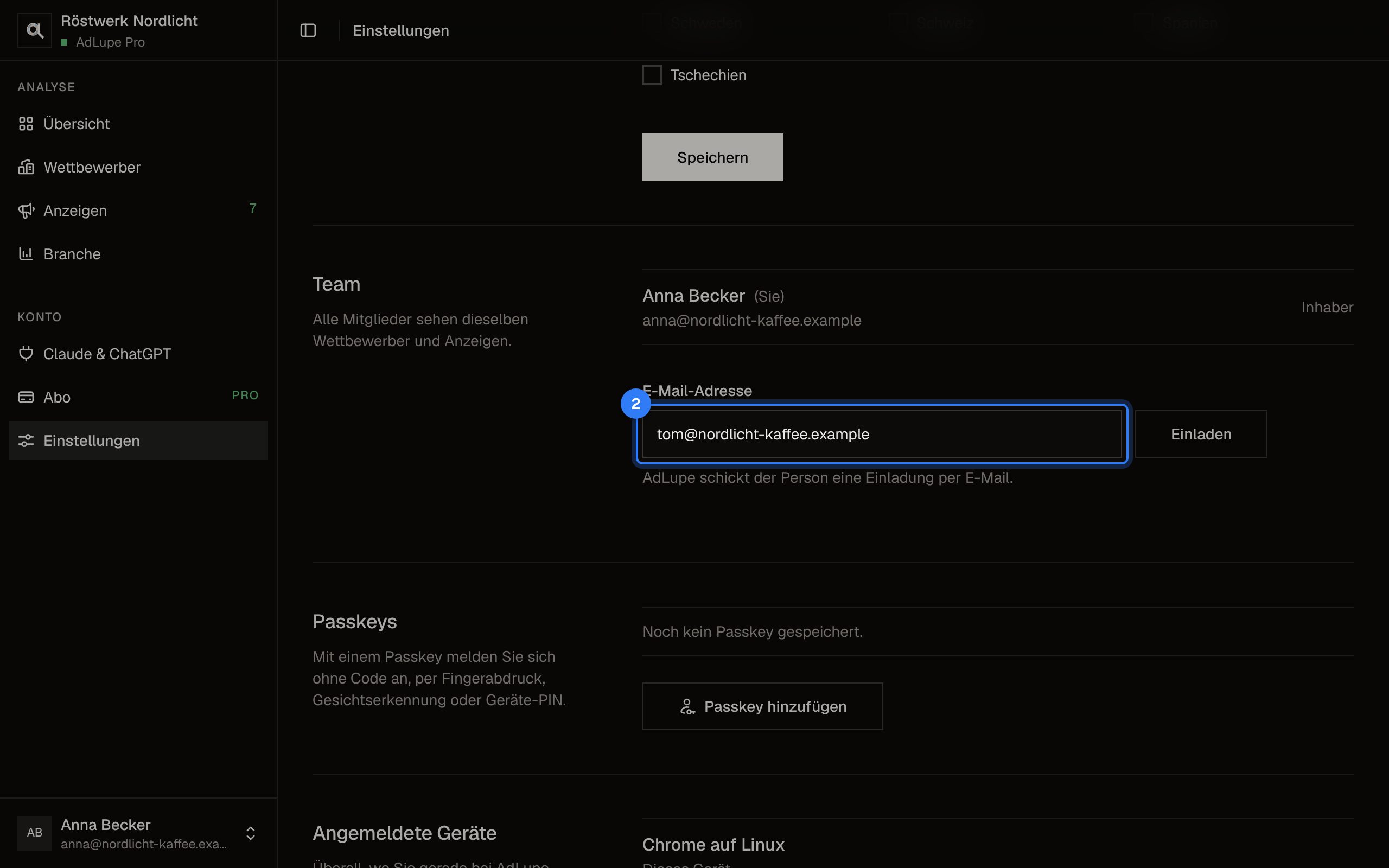Focus the E-Mail-Adresse input field
1389x868 pixels.
(882, 434)
